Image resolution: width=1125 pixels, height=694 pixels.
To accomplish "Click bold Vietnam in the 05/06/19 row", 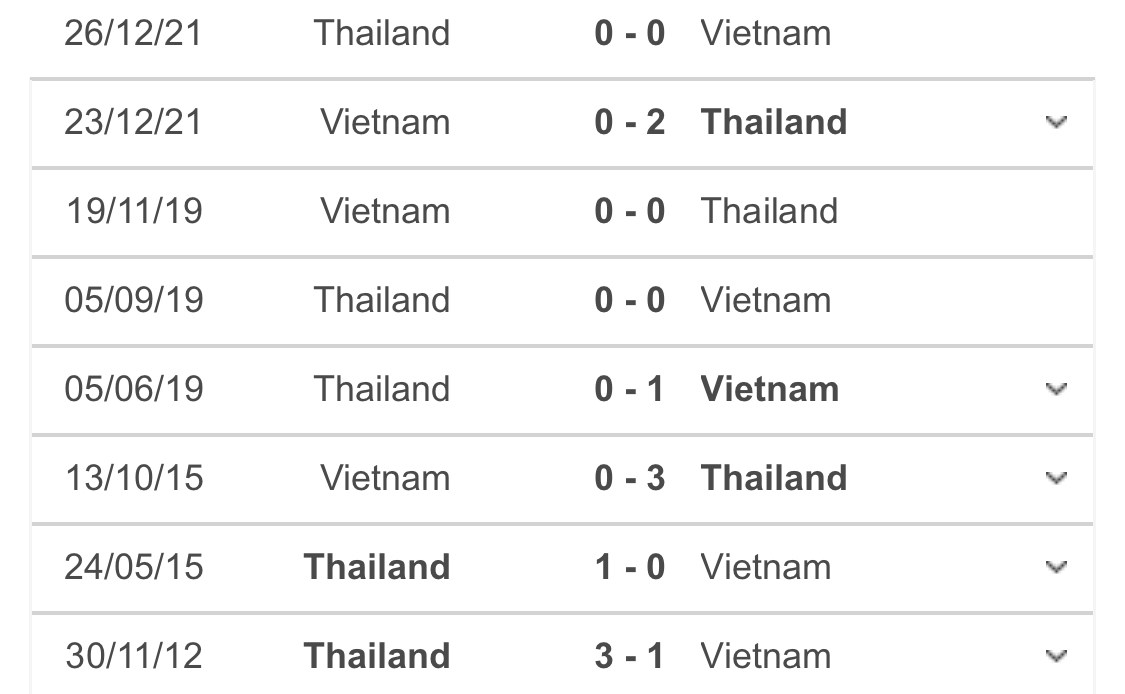I will pyautogui.click(x=770, y=390).
